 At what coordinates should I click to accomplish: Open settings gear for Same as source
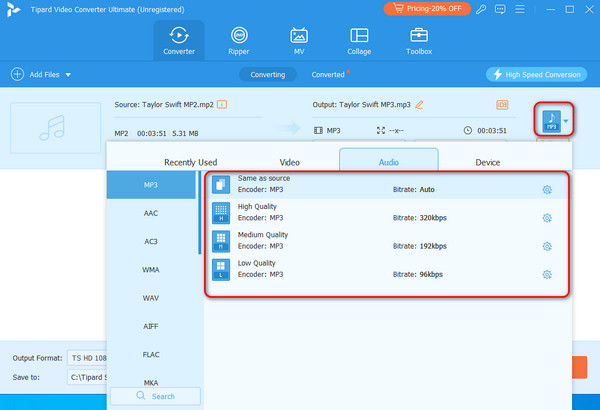point(547,189)
